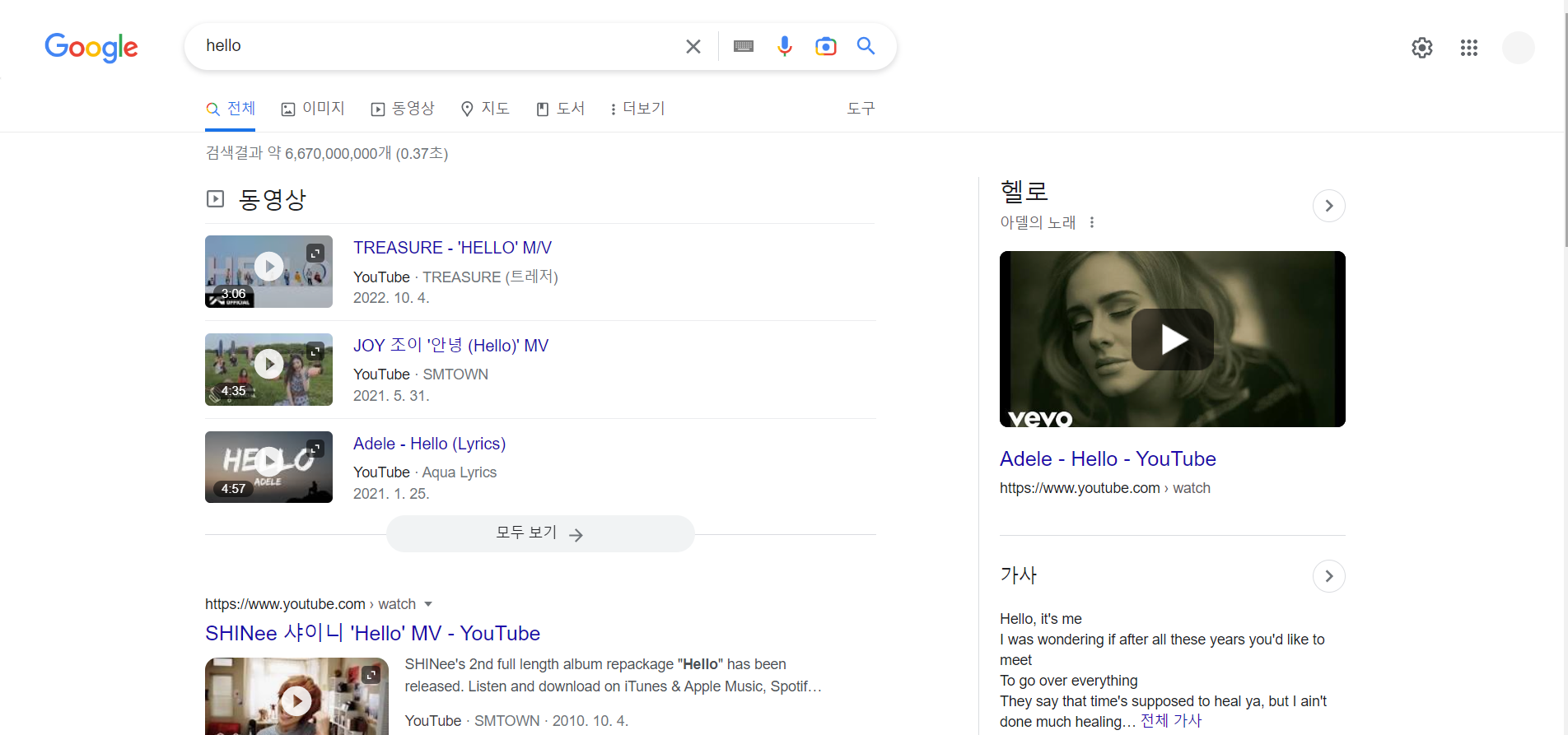The width and height of the screenshot is (1568, 735).
Task: Click the https://www.youtube.com › watch text under Adele video
Action: coord(1105,488)
